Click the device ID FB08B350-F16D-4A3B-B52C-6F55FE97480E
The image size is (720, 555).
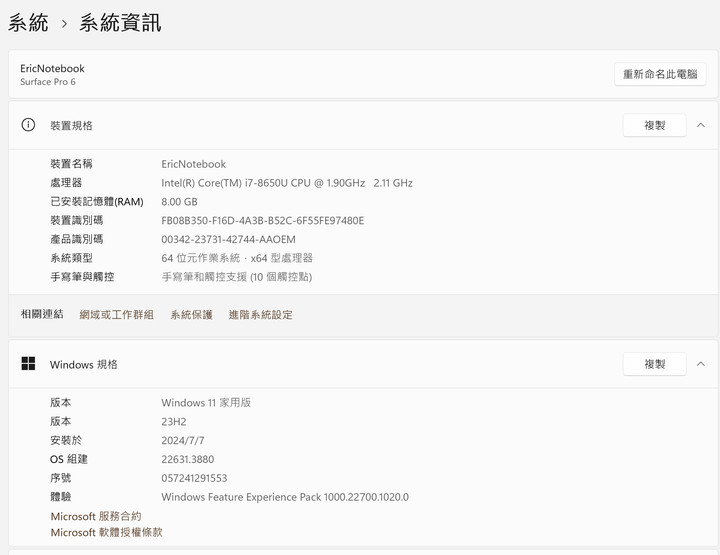tap(262, 220)
